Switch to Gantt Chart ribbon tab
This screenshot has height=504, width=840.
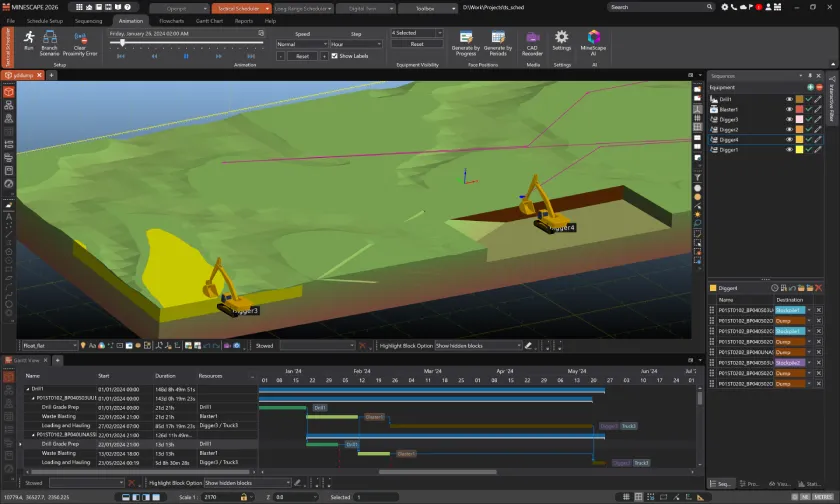coord(209,21)
